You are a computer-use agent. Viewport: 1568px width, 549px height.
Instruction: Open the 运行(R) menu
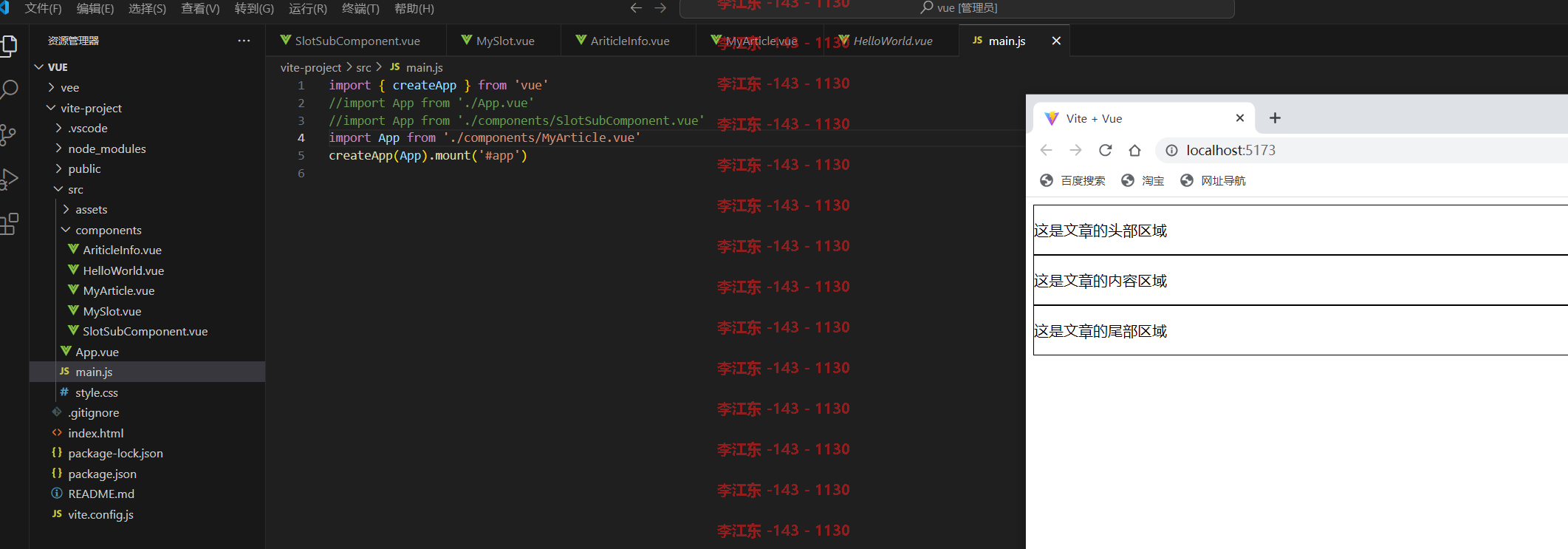pos(307,9)
